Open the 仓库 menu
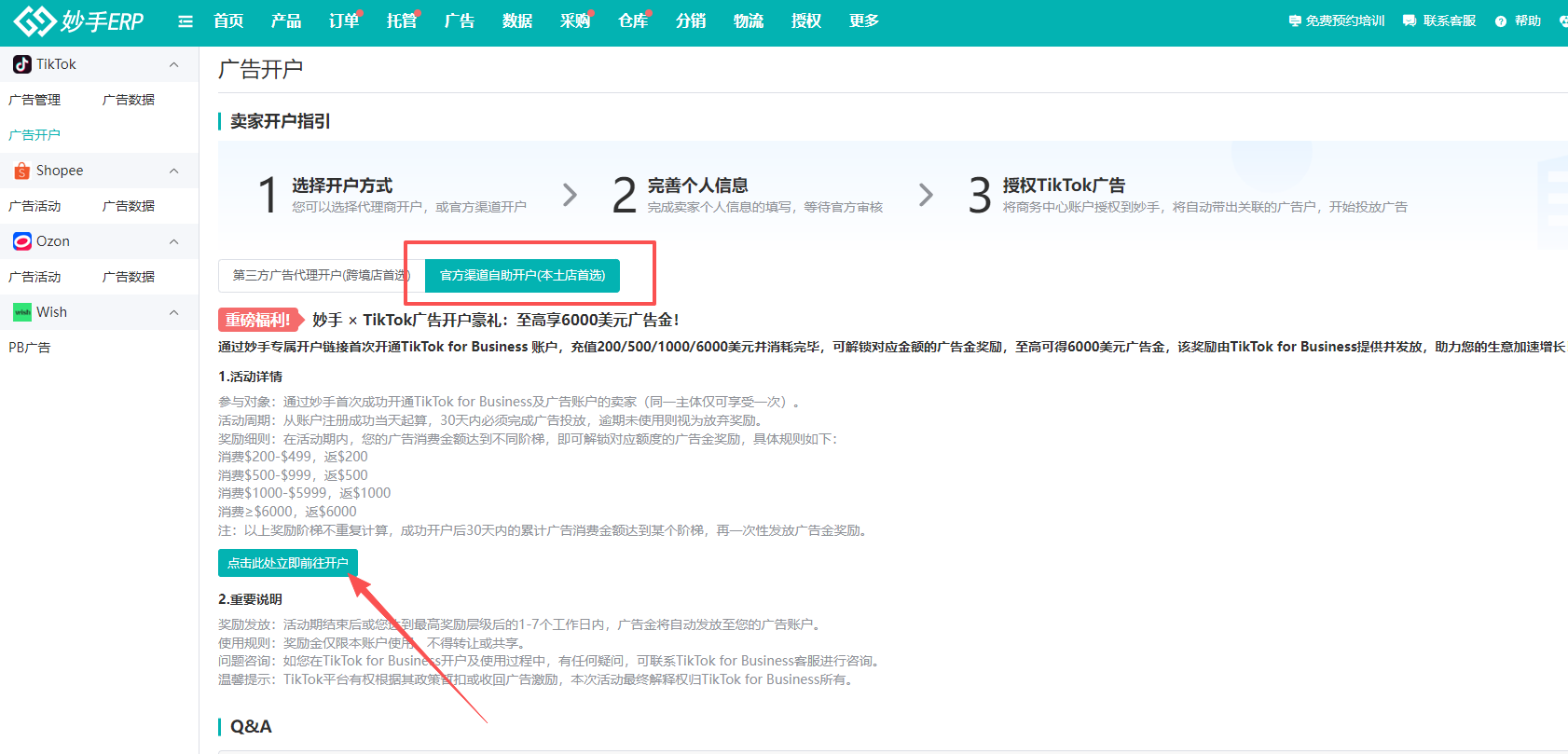 (633, 21)
